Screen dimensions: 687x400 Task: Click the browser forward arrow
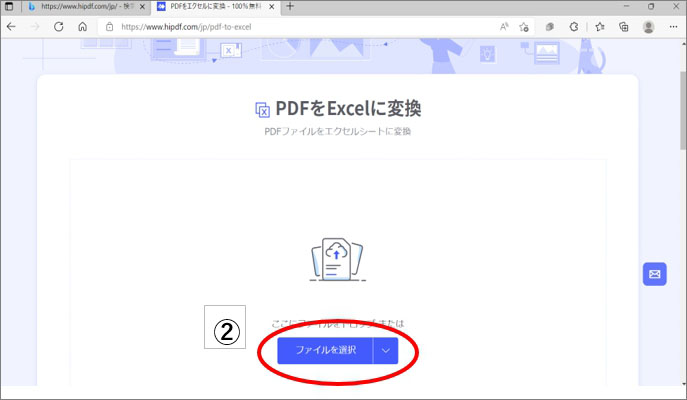pyautogui.click(x=35, y=27)
